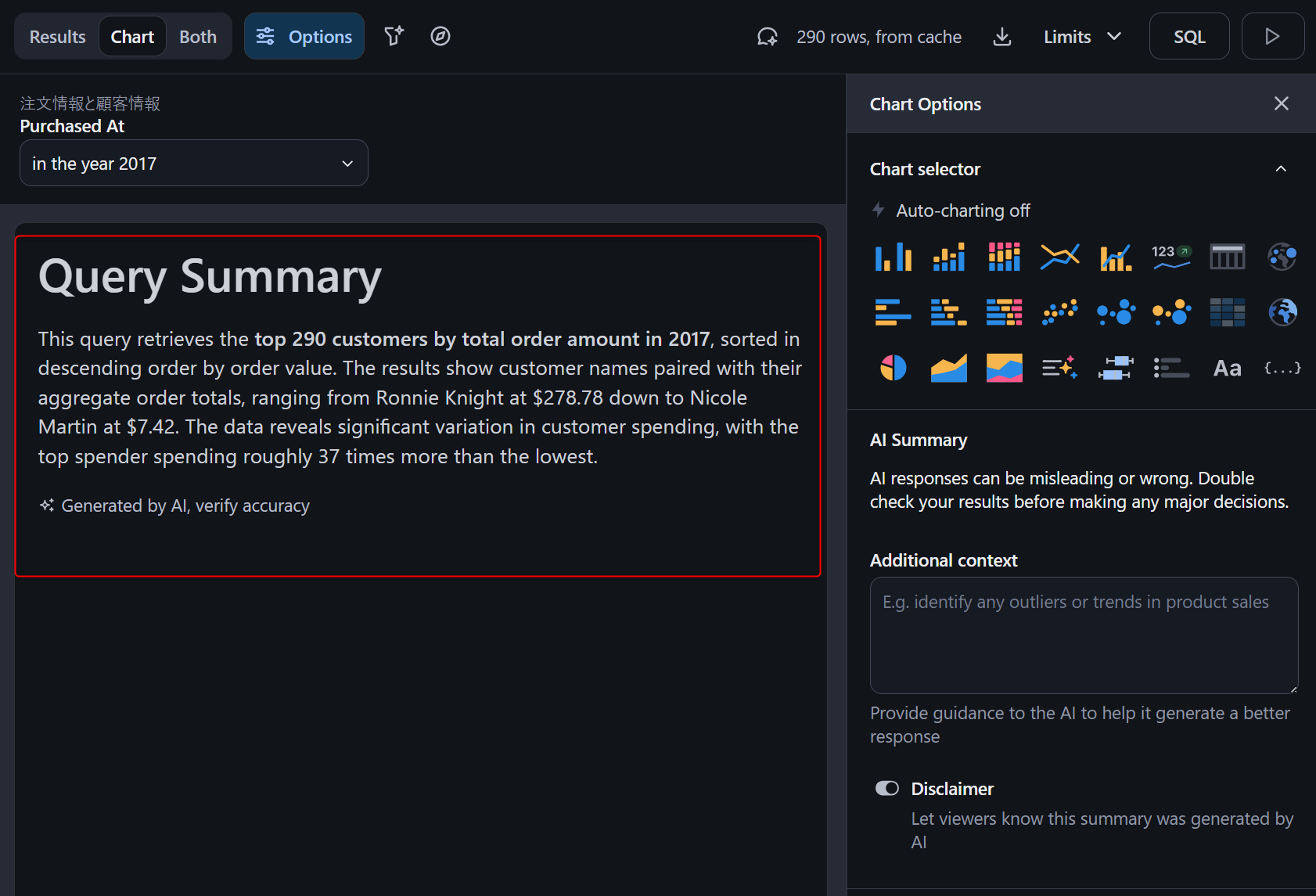
Task: Pick the scatter plot chart type
Action: [x=1059, y=312]
